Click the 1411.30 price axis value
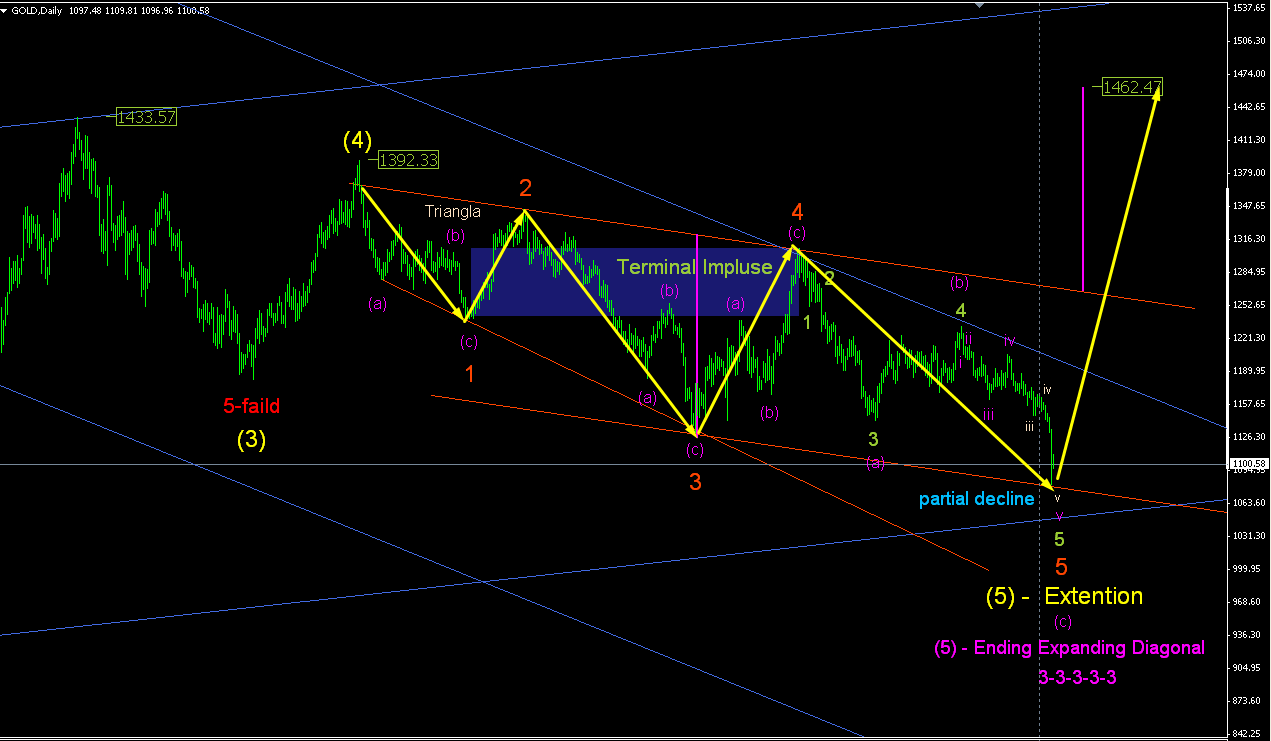 pyautogui.click(x=1250, y=140)
